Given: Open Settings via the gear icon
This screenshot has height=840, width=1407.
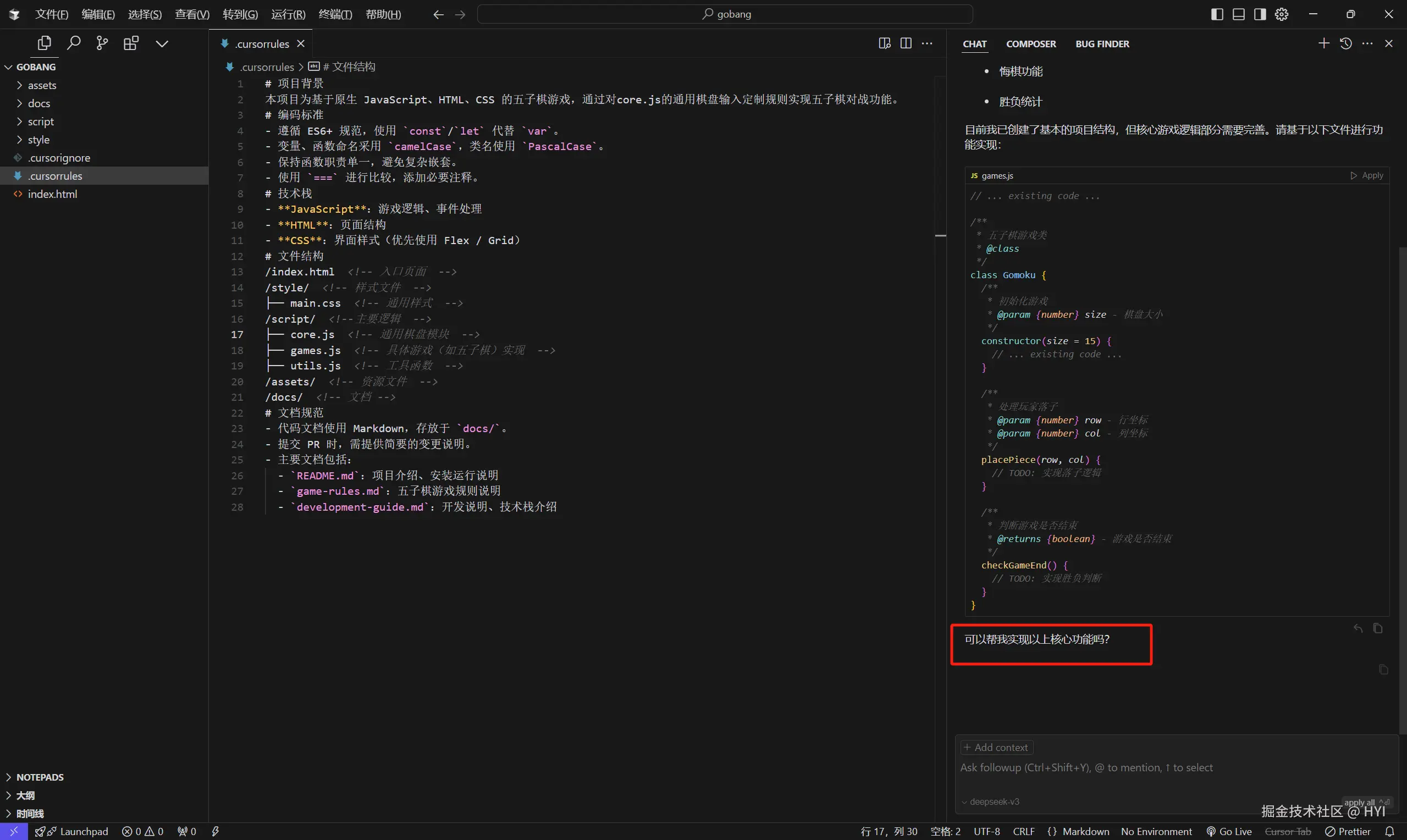Looking at the screenshot, I should (1281, 14).
